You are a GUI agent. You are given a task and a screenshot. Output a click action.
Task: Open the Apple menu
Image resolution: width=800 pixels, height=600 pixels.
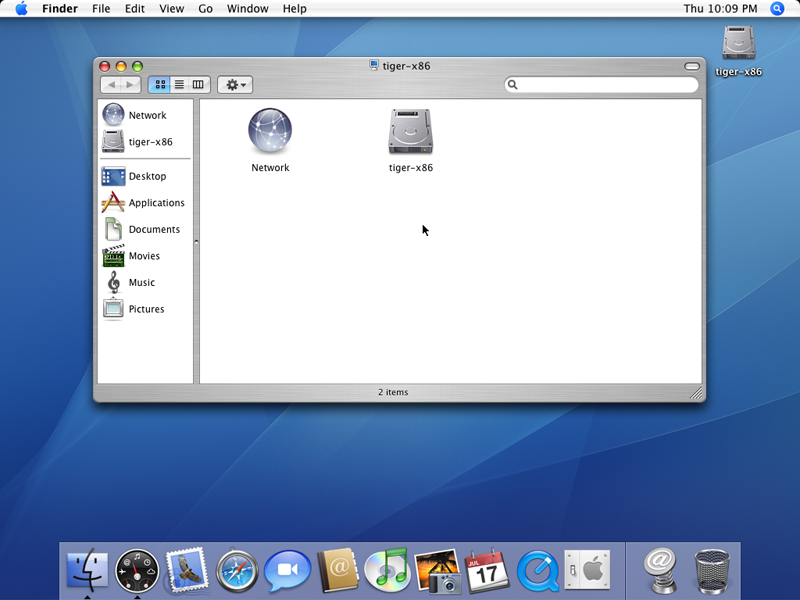coord(21,9)
